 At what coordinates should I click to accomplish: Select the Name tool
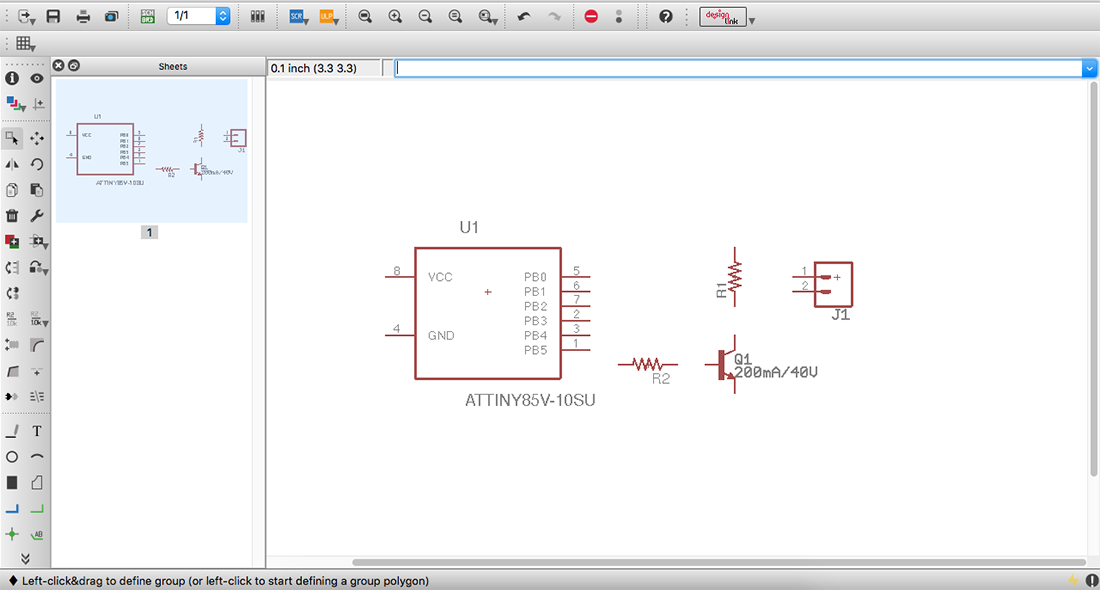[x=12, y=319]
